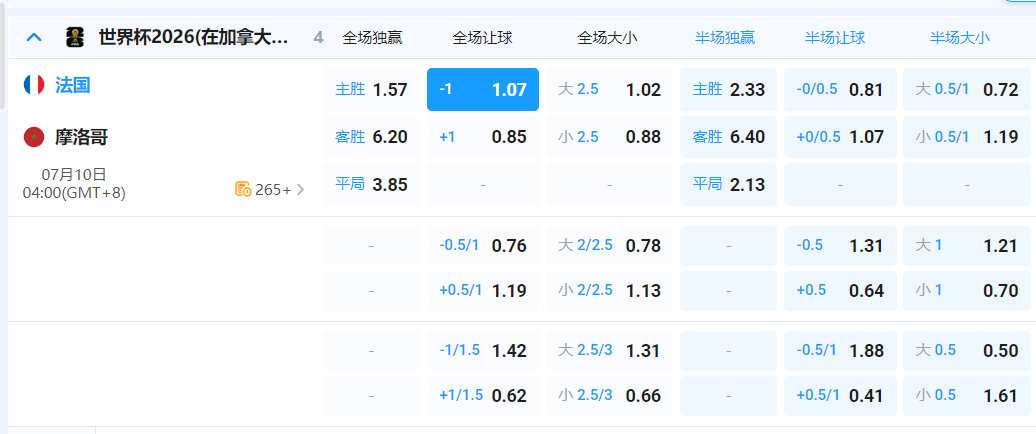The width and height of the screenshot is (1036, 434).
Task: Open the 世界杯2026(在加拿大… league title
Action: click(194, 37)
